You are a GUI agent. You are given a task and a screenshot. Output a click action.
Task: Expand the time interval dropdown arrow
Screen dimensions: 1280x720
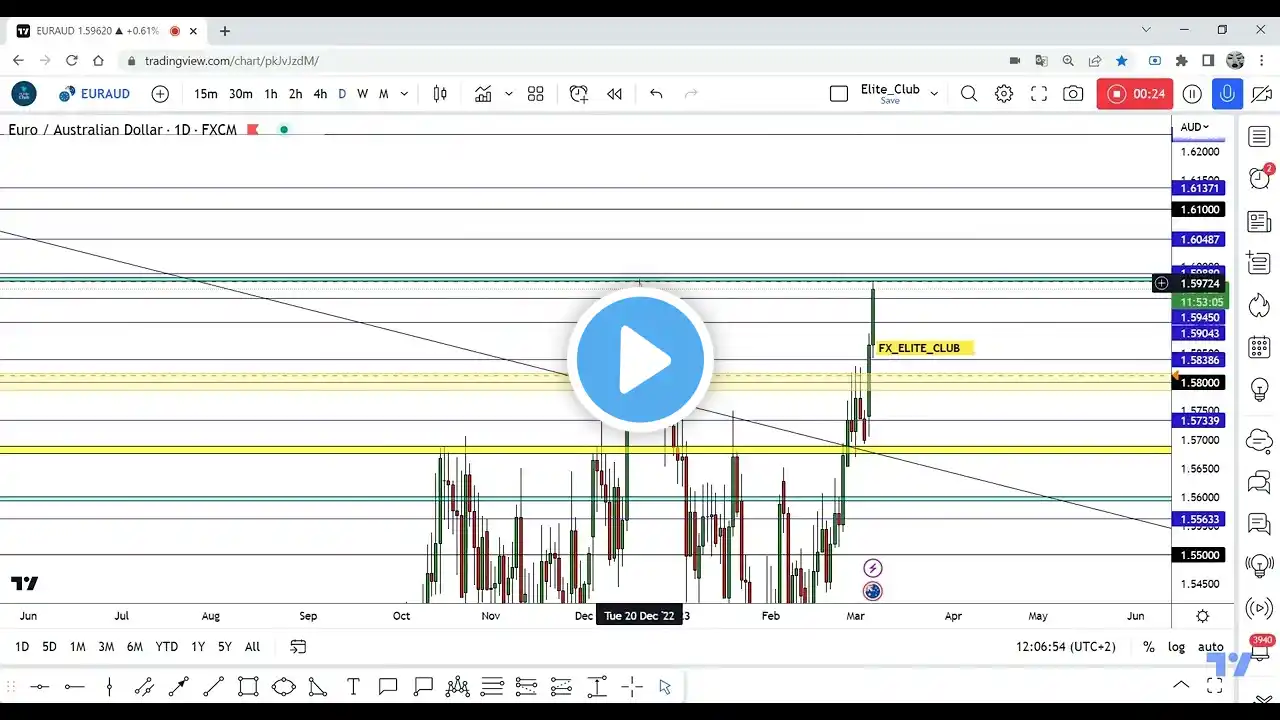[x=404, y=94]
